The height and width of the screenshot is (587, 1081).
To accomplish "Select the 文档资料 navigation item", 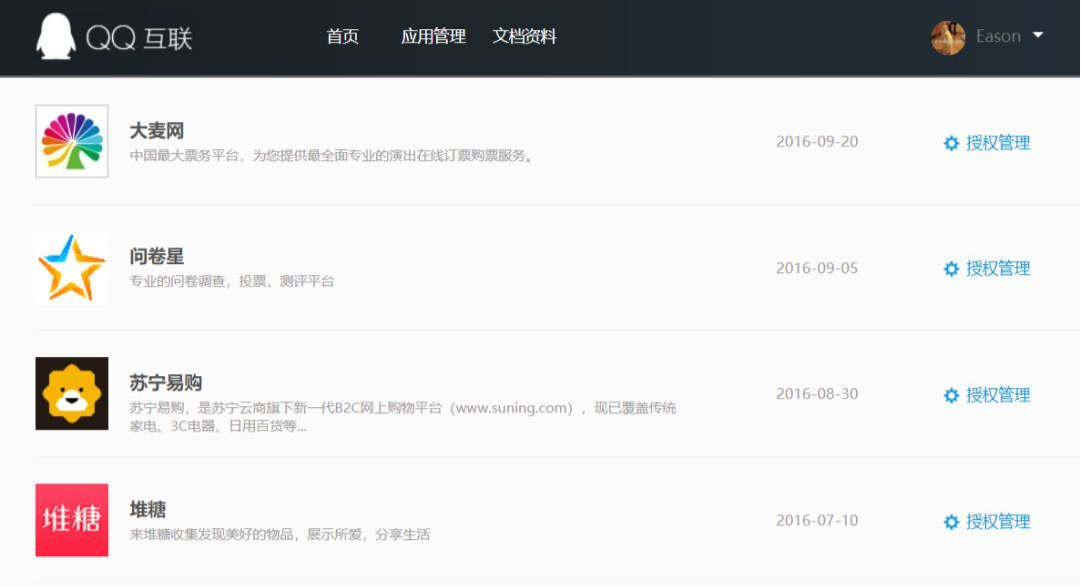I will (x=524, y=36).
